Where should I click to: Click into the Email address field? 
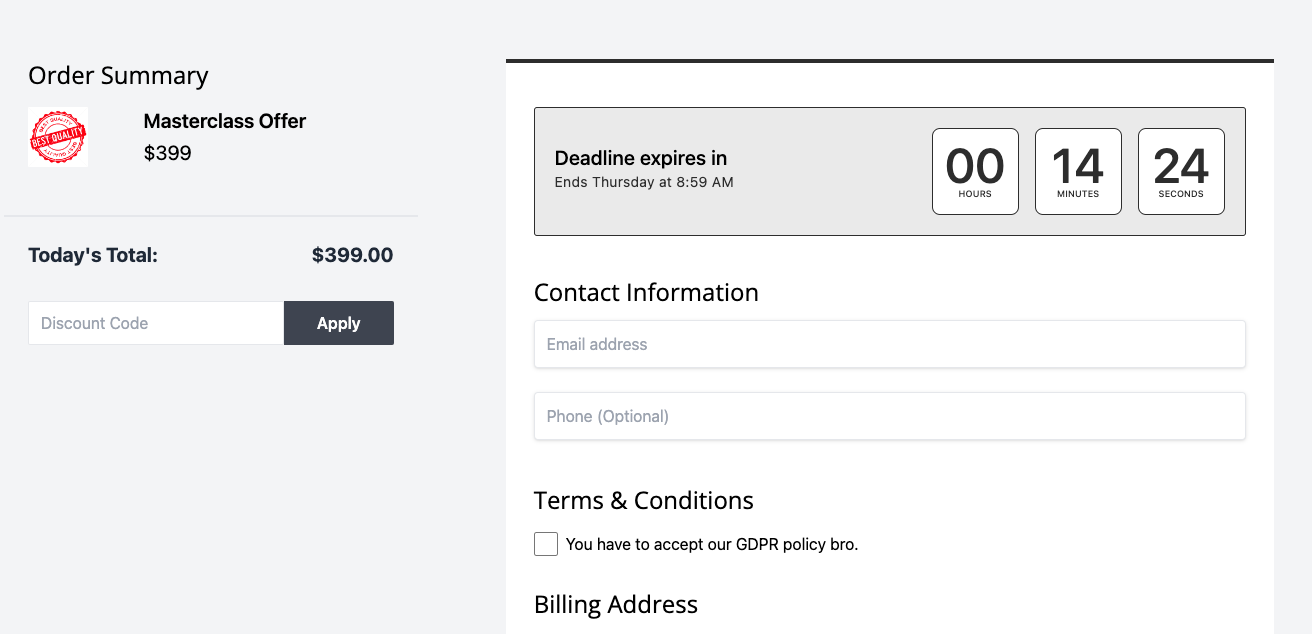(x=890, y=344)
